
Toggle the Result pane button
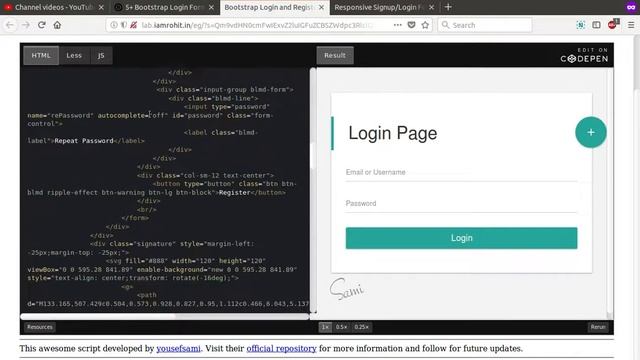point(335,56)
